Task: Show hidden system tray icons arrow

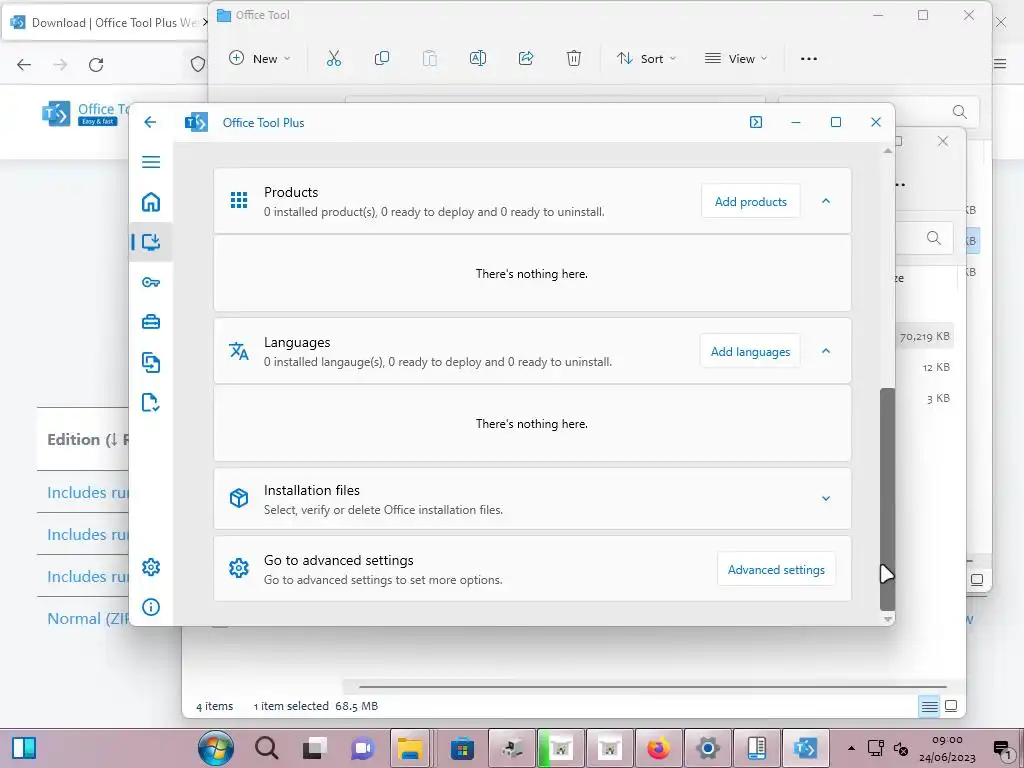Action: coord(851,748)
